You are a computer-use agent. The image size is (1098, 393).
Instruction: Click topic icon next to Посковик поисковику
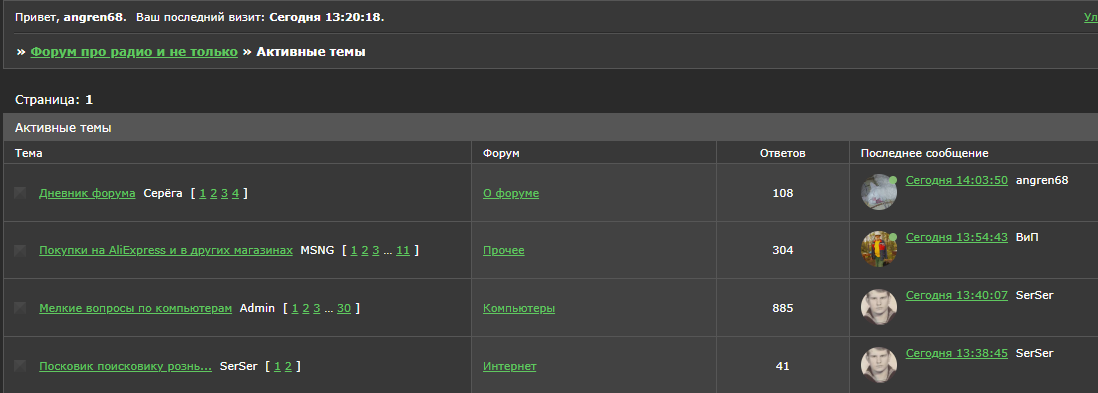pos(20,366)
